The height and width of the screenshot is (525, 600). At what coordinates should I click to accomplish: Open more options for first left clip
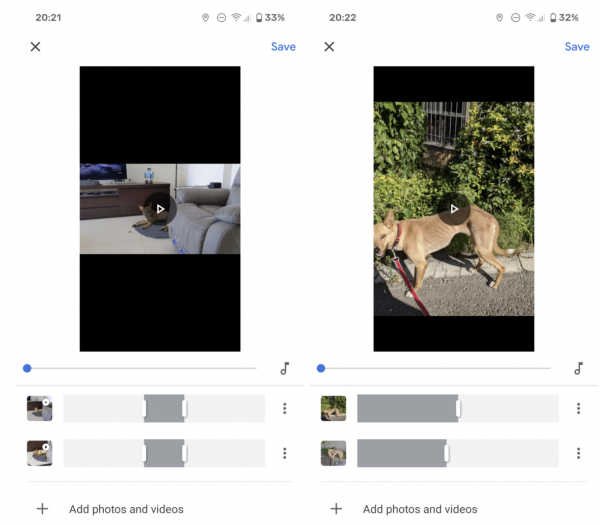(x=284, y=408)
